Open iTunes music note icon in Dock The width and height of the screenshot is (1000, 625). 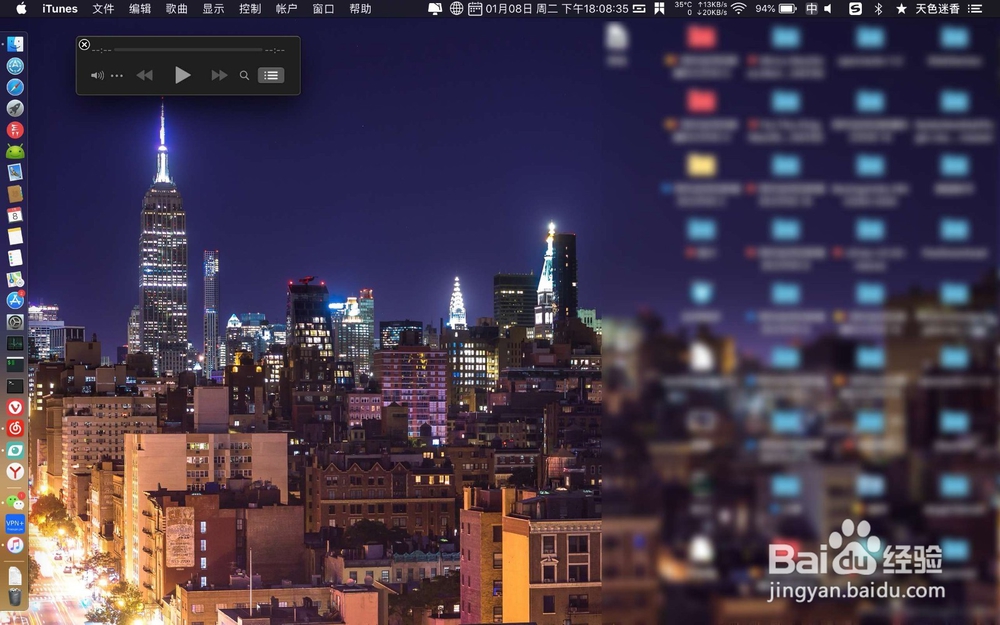pos(15,545)
